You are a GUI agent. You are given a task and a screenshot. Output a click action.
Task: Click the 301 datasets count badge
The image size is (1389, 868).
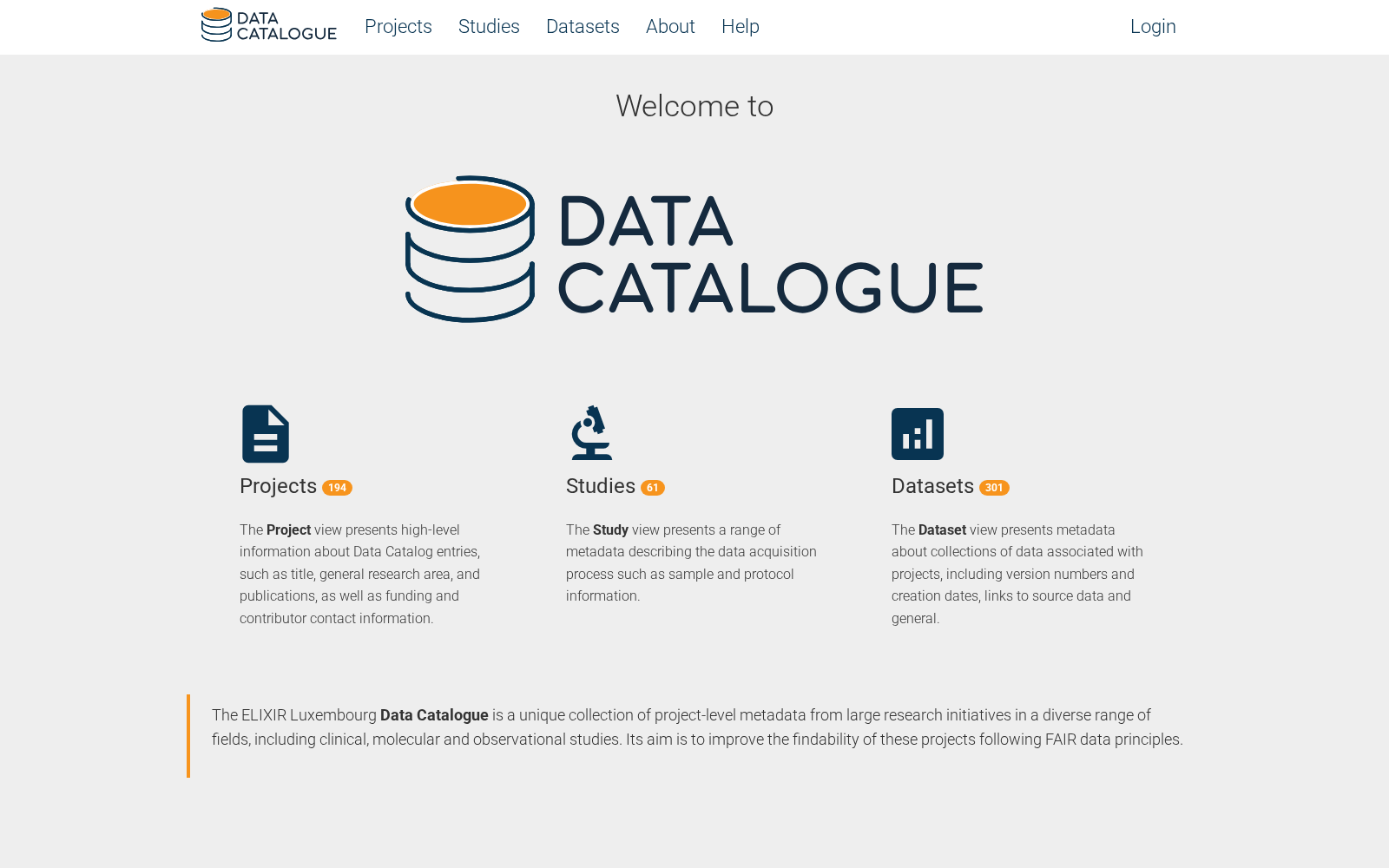tap(994, 488)
